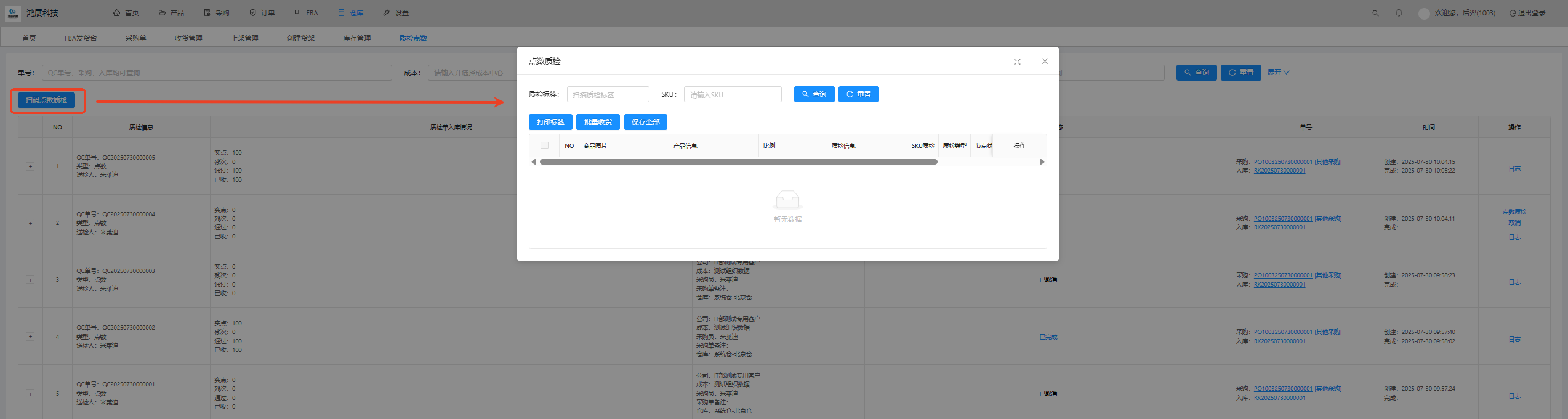1568x419 pixels.
Task: Click the 鸿展科技 logo icon
Action: pyautogui.click(x=13, y=13)
